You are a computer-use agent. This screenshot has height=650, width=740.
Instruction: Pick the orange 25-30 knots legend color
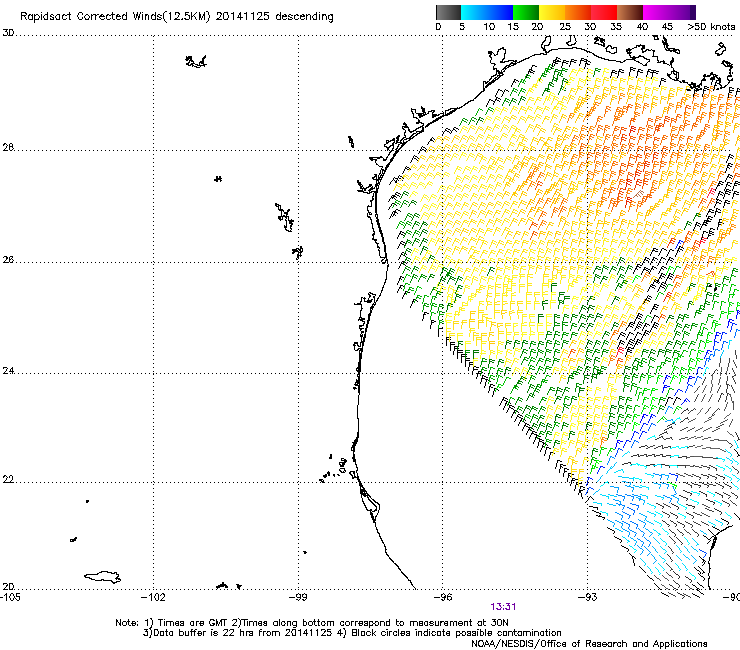pos(578,12)
